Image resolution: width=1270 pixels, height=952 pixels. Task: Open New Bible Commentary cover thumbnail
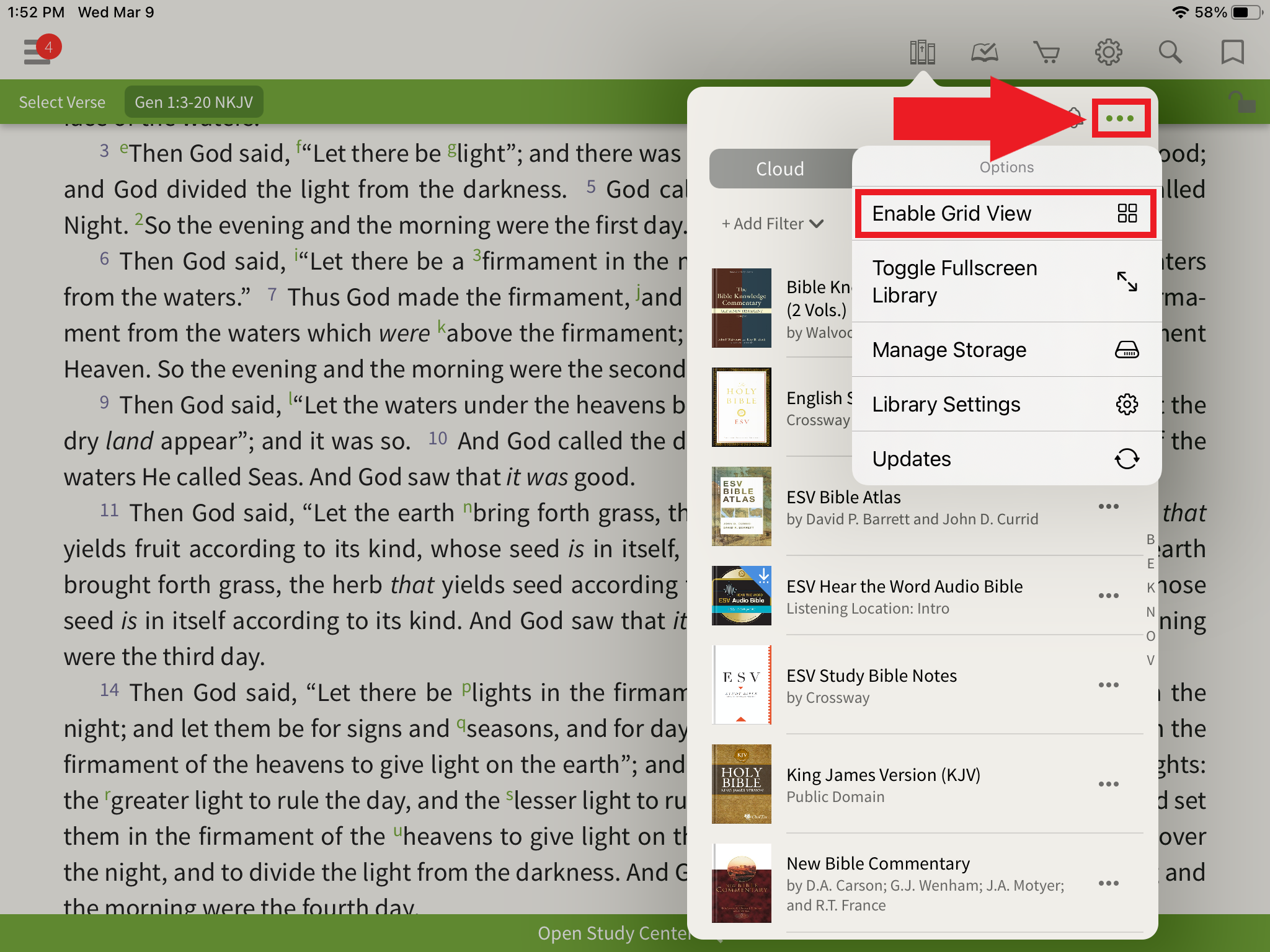coord(742,883)
